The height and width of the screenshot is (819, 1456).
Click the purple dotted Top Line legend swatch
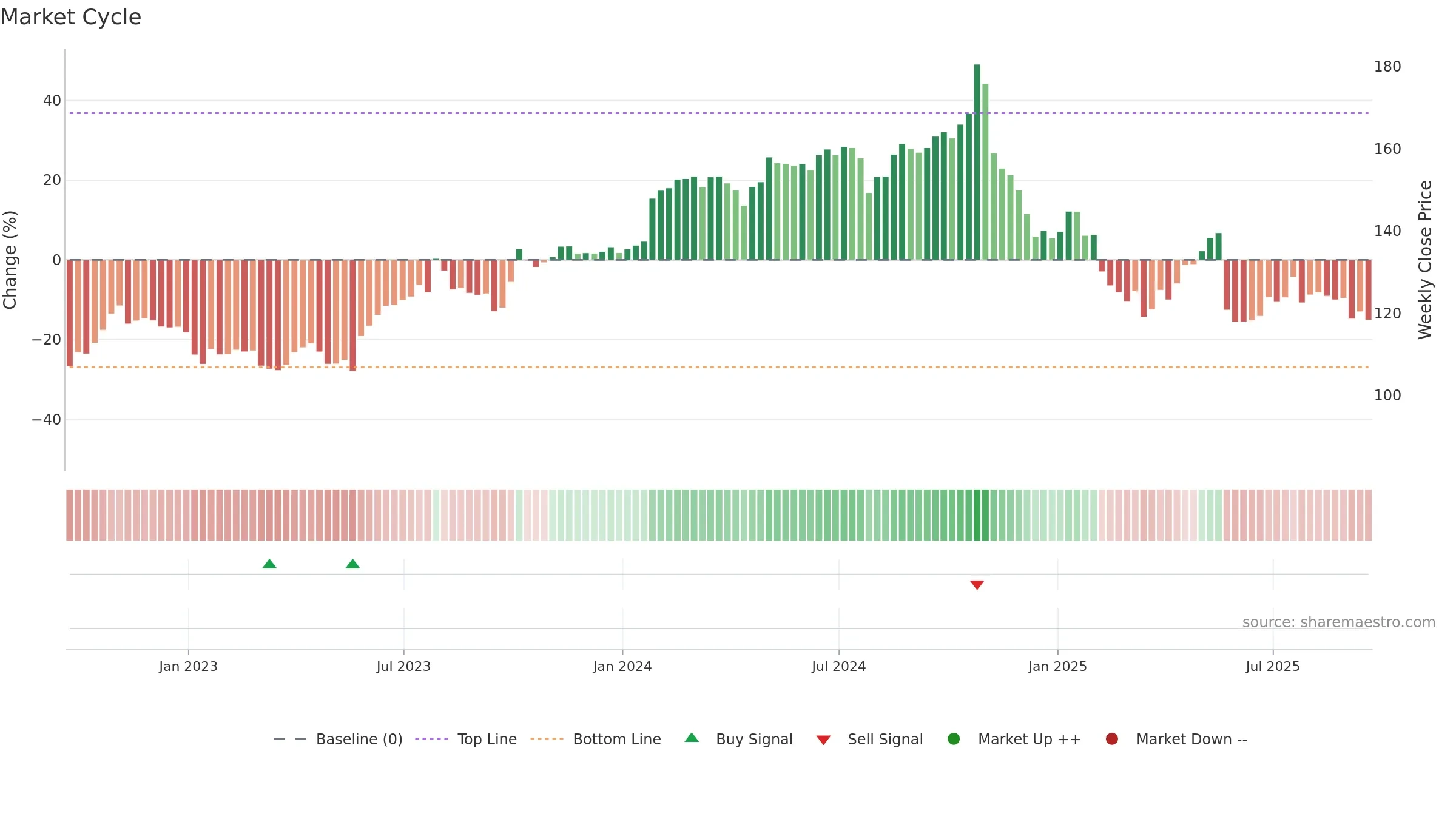pos(431,739)
